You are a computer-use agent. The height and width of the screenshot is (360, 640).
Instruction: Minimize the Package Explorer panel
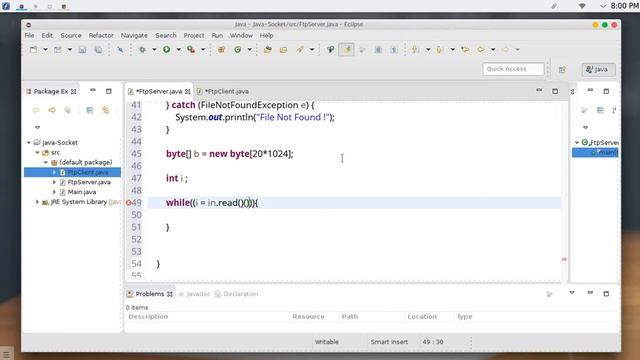[x=93, y=91]
